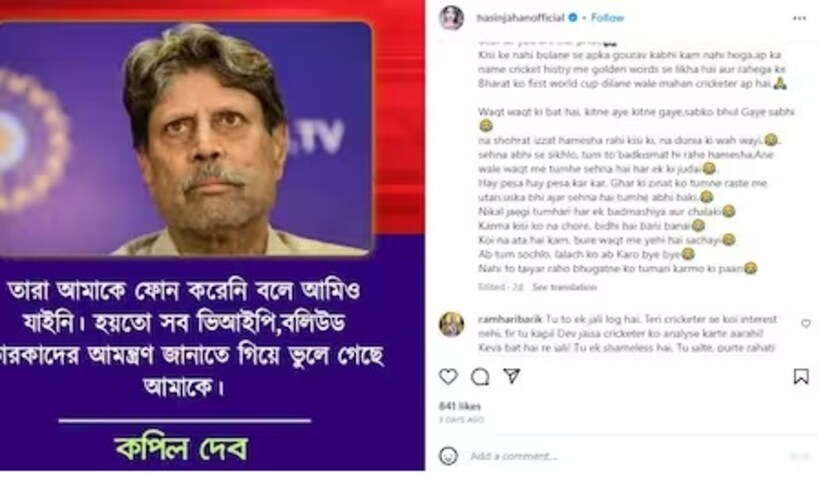Open ramharibarik's profile from comment
The width and height of the screenshot is (827, 480).
[510, 319]
